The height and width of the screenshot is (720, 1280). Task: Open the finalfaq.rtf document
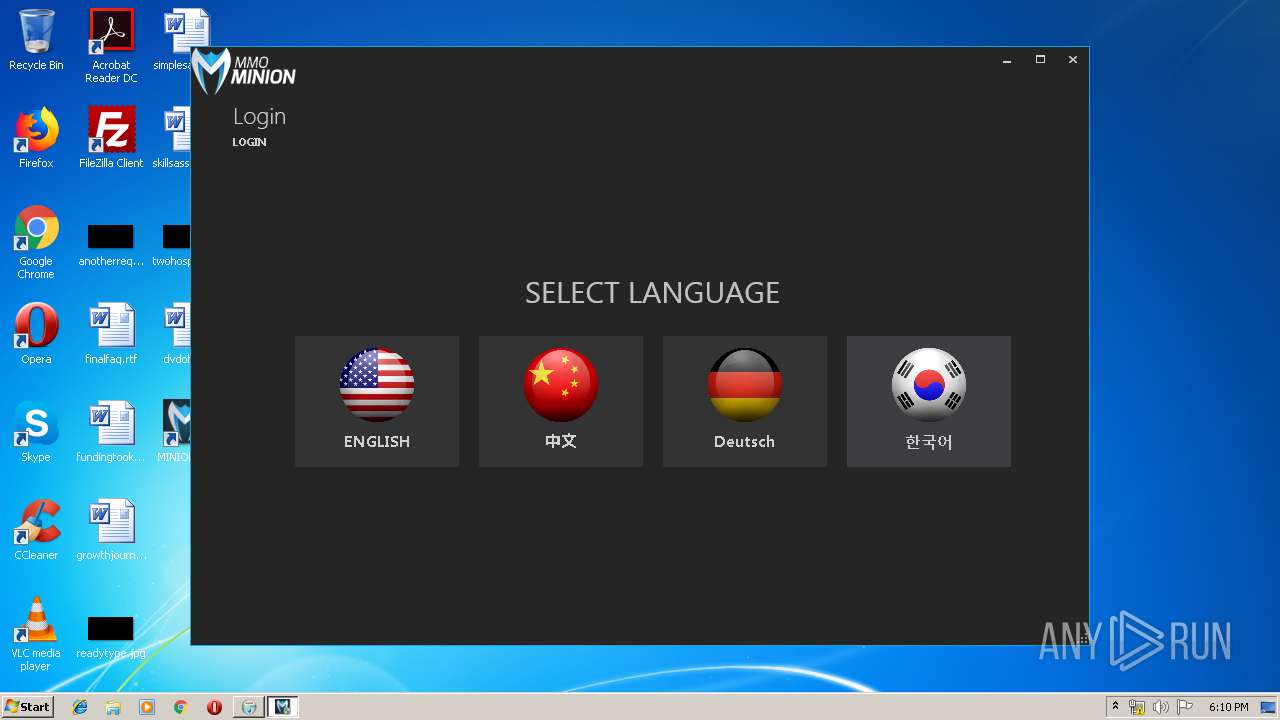[111, 334]
